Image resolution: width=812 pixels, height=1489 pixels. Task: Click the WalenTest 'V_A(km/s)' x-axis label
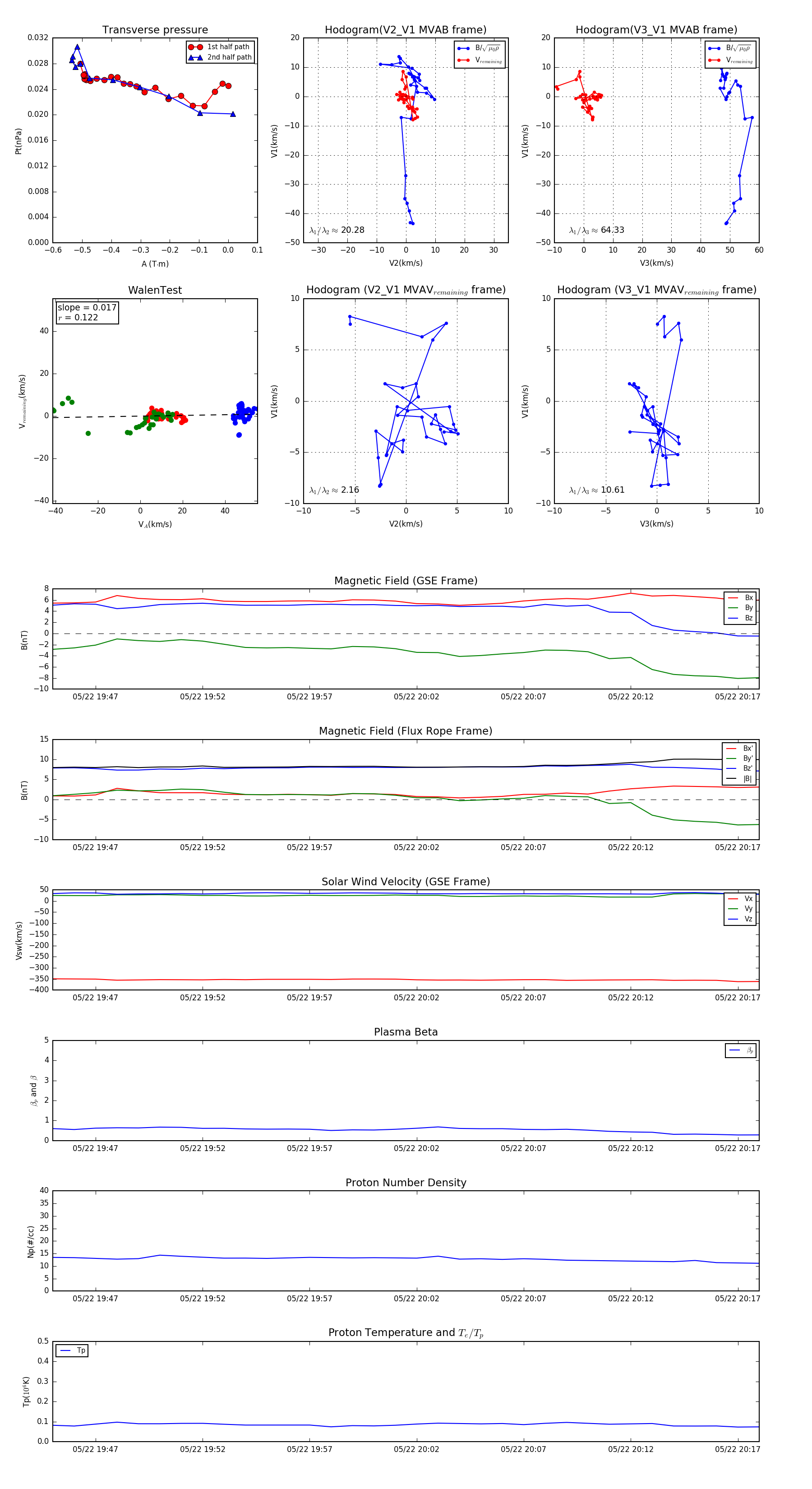155,524
